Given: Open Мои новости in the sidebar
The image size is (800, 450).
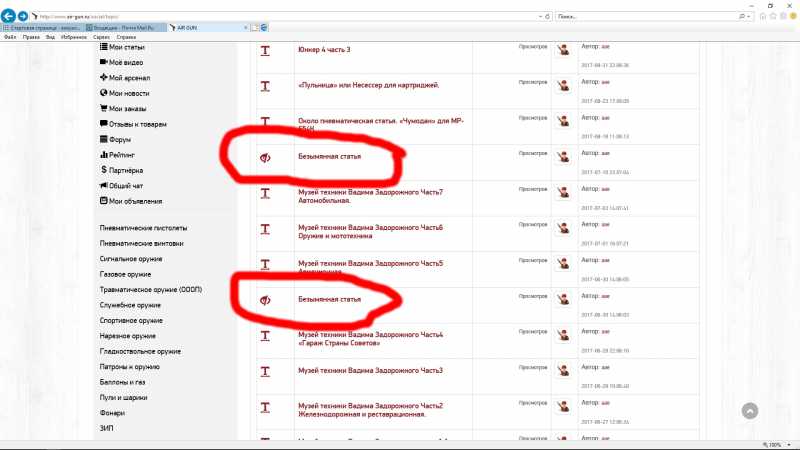Looking at the screenshot, I should pyautogui.click(x=124, y=93).
